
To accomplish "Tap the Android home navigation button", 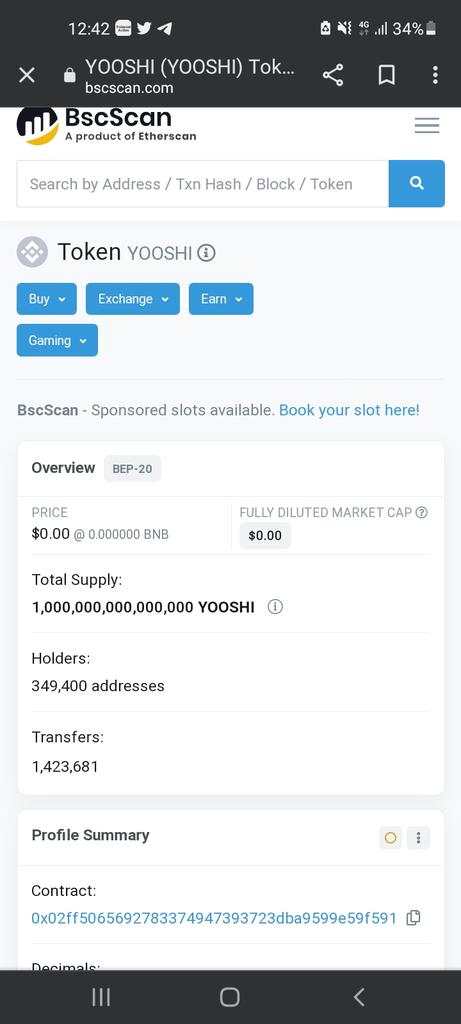I will coord(230,997).
